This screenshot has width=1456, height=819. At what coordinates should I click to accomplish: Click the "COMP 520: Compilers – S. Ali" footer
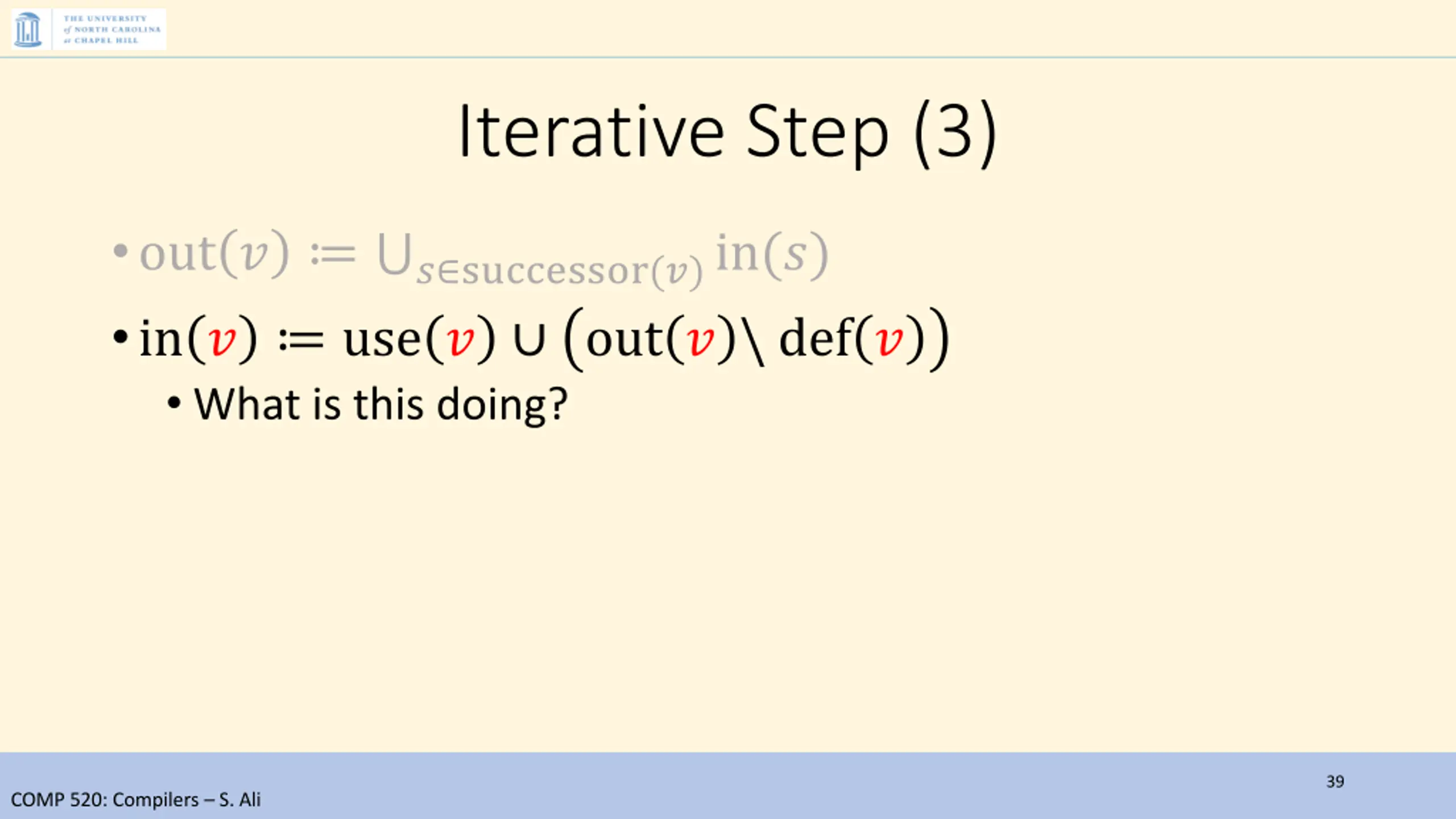[x=135, y=800]
